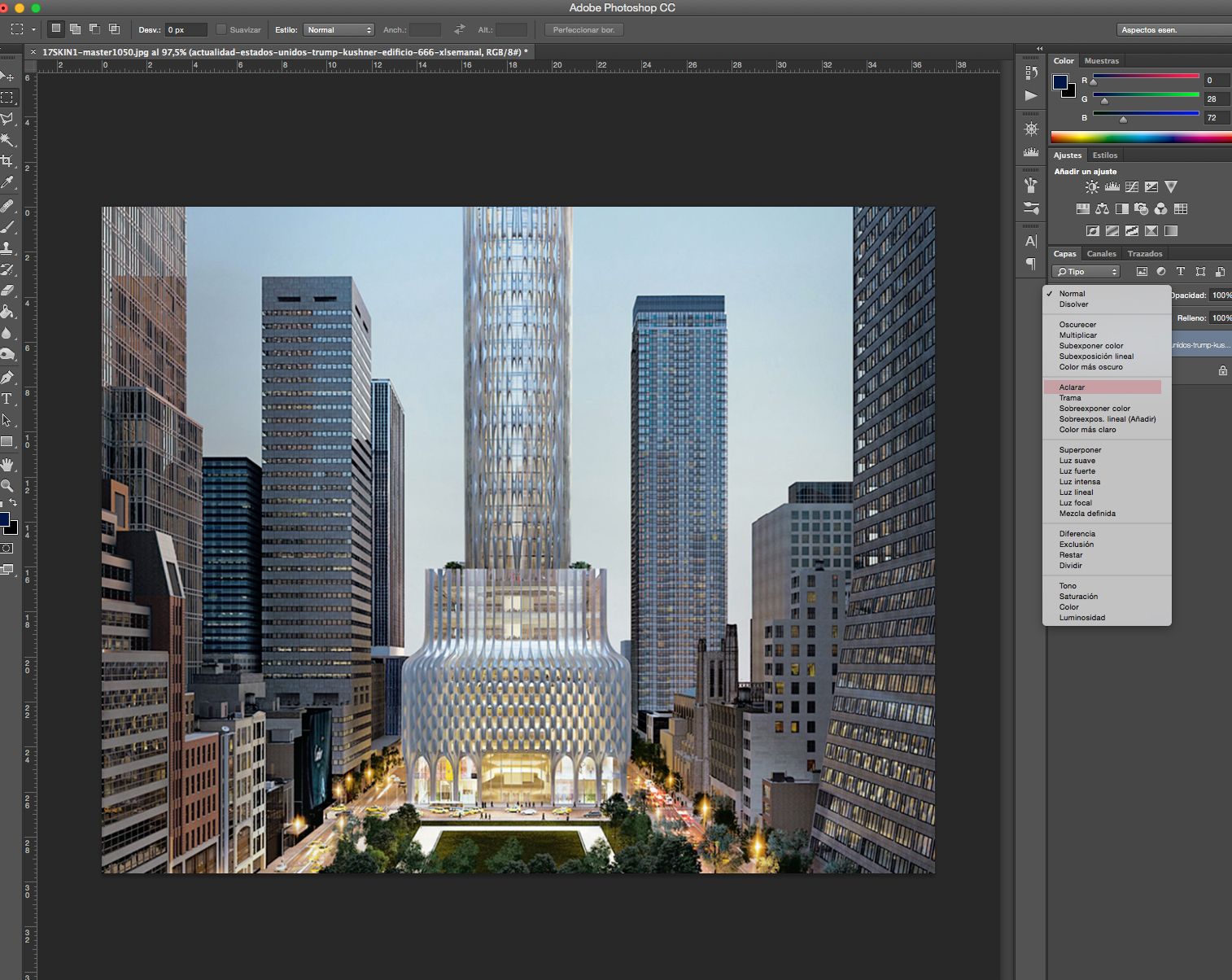The height and width of the screenshot is (980, 1232).
Task: Choose Diferencia blend mode
Action: click(x=1077, y=534)
